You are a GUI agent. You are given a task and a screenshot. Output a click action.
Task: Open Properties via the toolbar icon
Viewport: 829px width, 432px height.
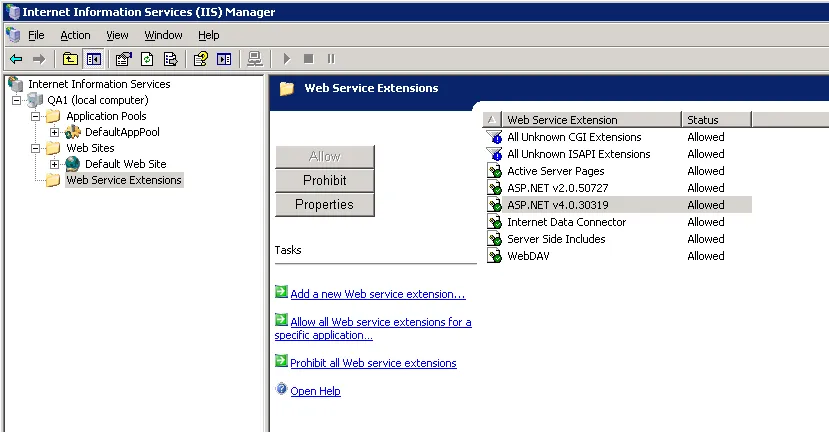click(x=124, y=59)
